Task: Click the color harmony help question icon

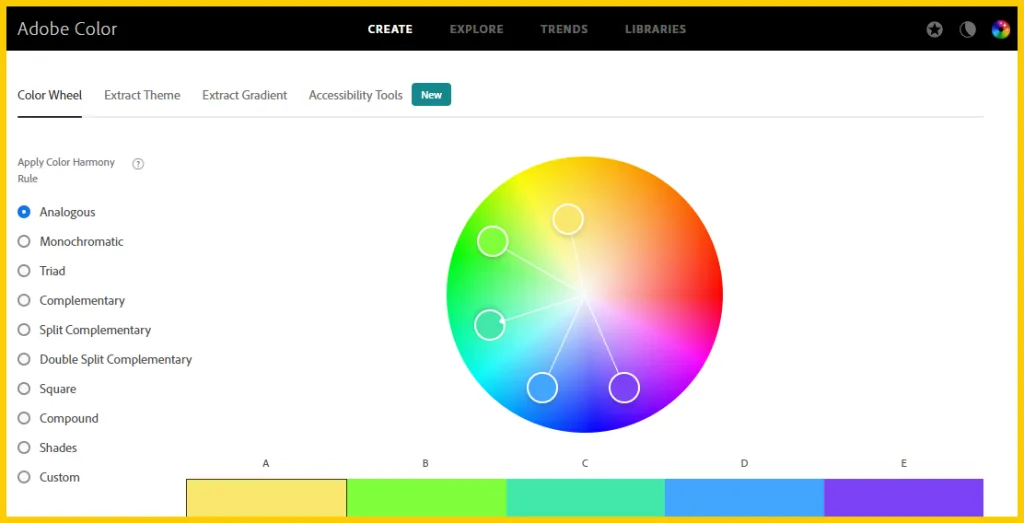Action: tap(138, 164)
